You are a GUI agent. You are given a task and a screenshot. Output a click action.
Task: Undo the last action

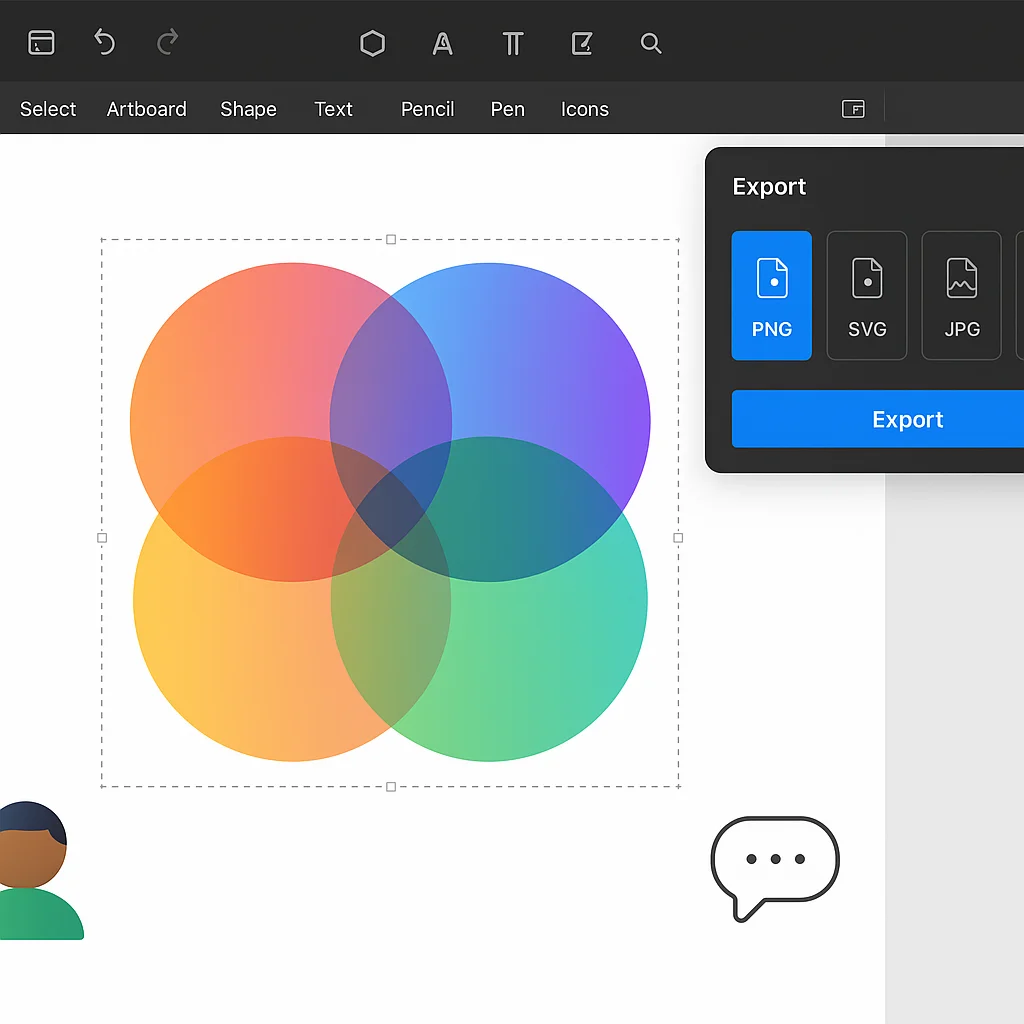104,43
